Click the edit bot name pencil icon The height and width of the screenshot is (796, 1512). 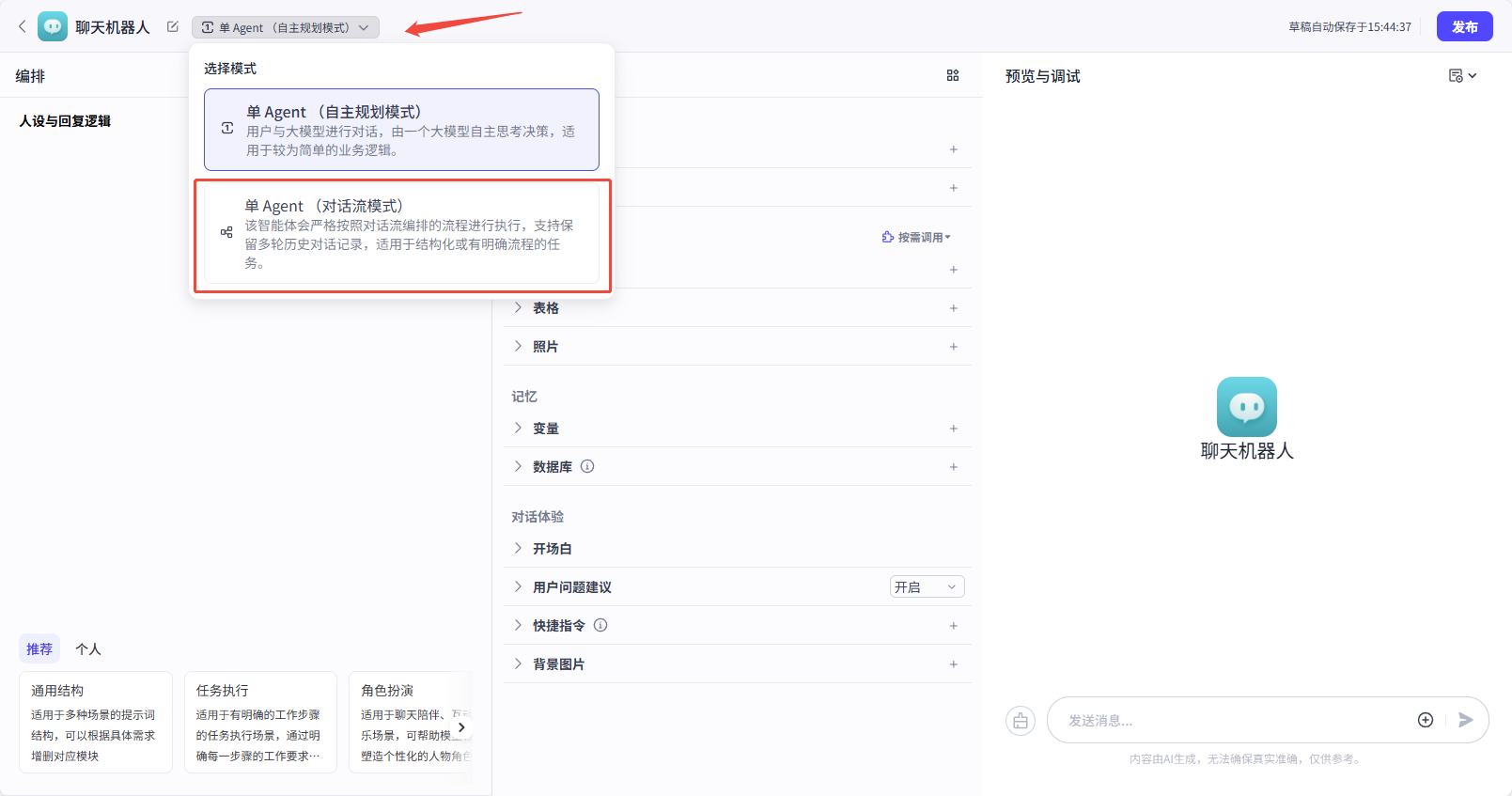173,27
